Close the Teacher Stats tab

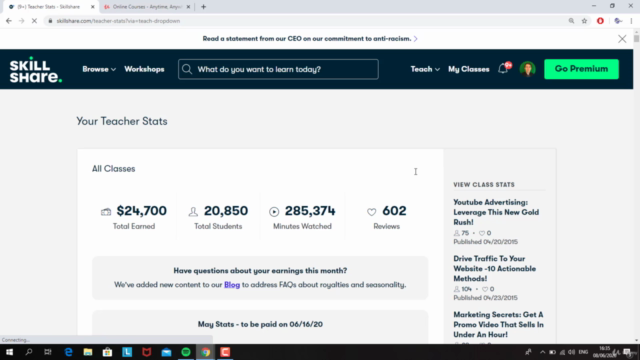tap(92, 7)
